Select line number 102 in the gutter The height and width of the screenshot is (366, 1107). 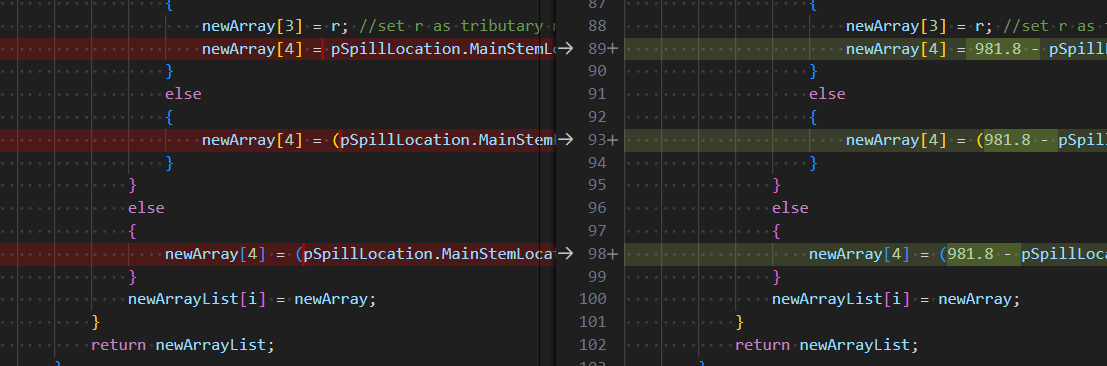[592, 345]
